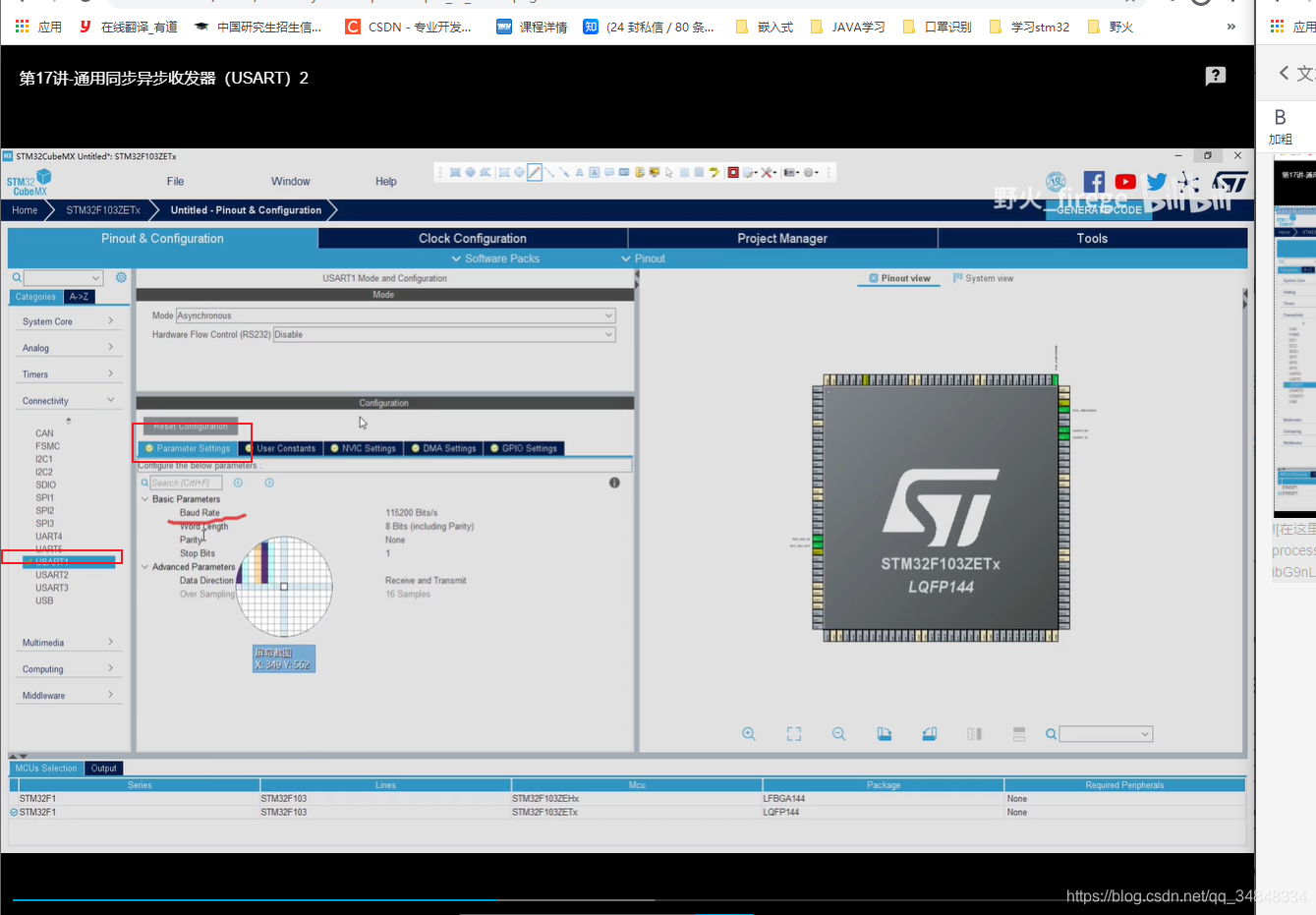The image size is (1316, 915).
Task: Collapse Connectivity category
Action: pos(69,401)
